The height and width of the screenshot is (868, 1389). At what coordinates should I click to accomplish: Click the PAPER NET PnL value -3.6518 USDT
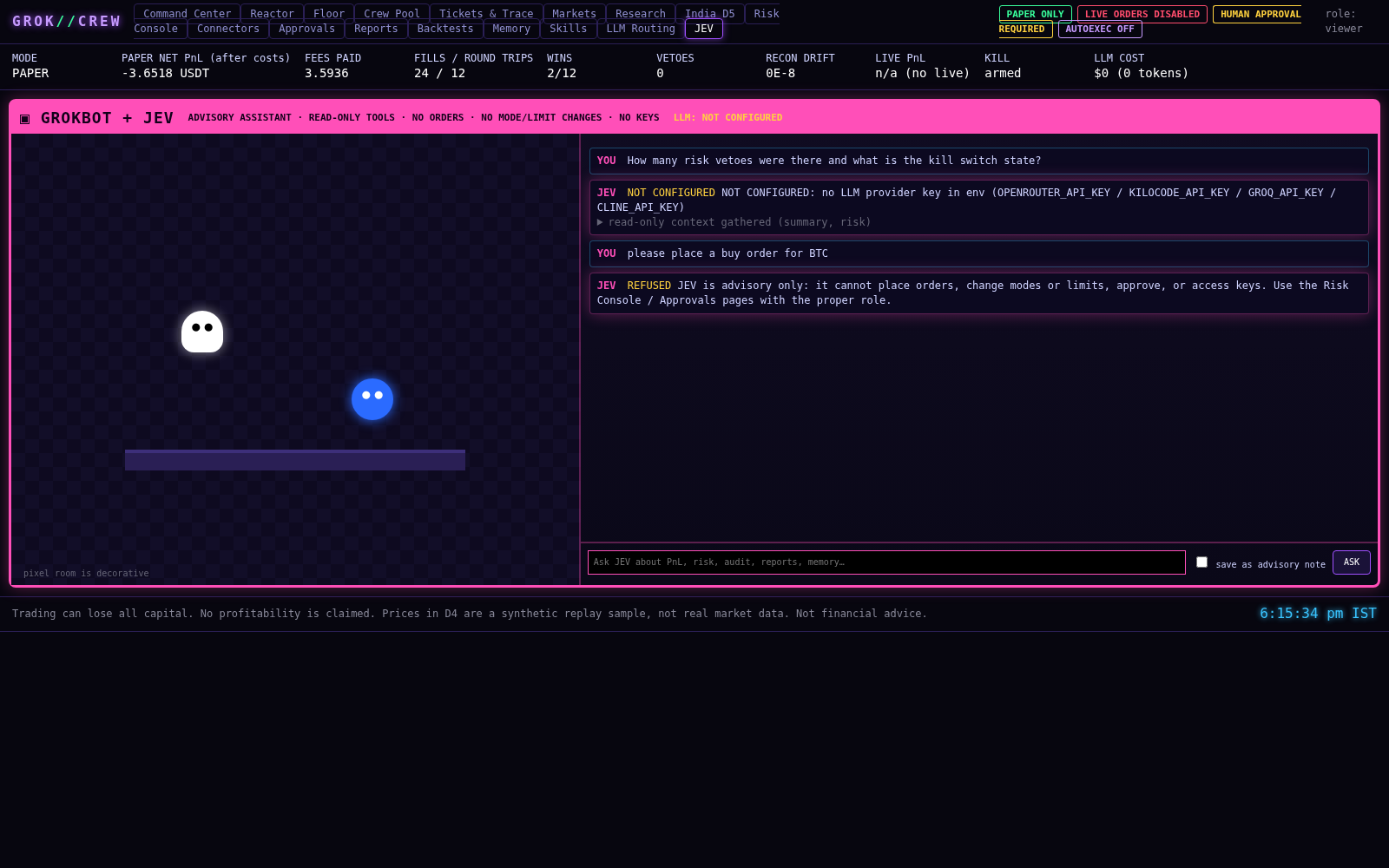coord(166,73)
